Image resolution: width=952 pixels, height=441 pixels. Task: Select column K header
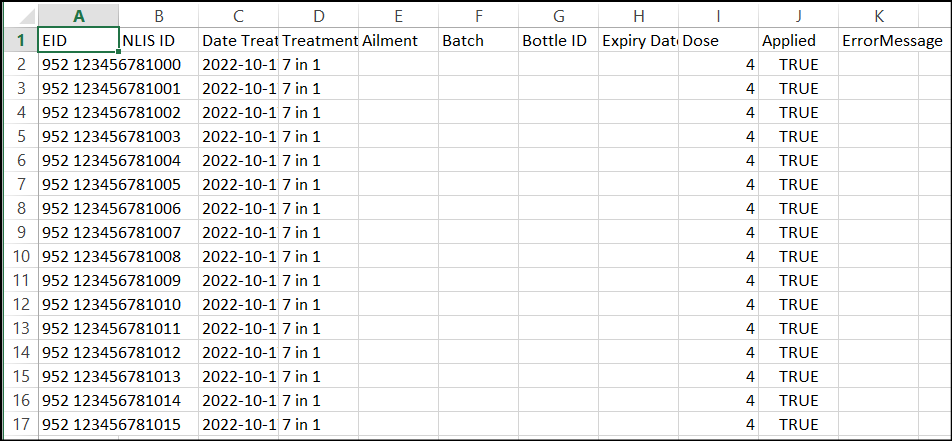[878, 17]
